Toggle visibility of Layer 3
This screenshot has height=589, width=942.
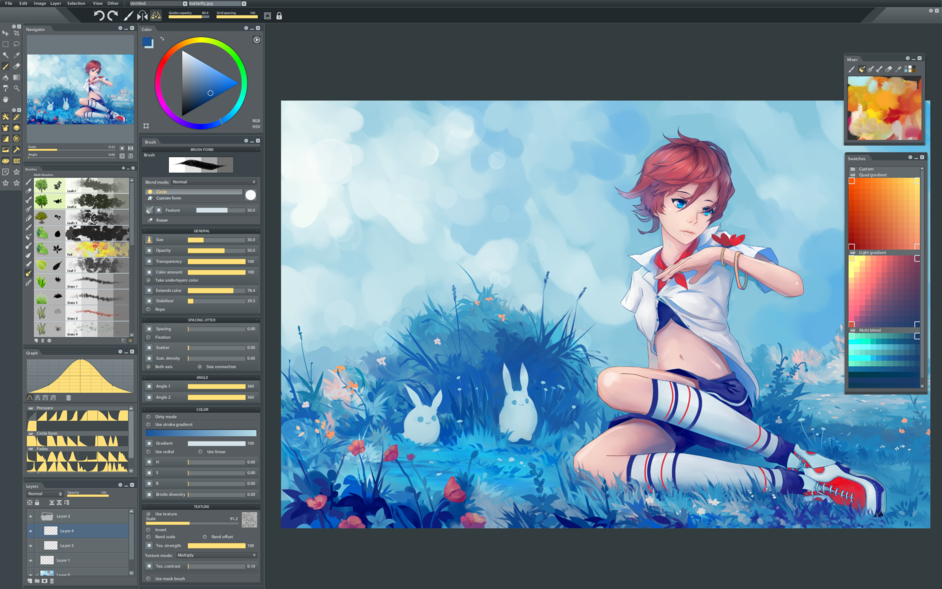point(30,546)
